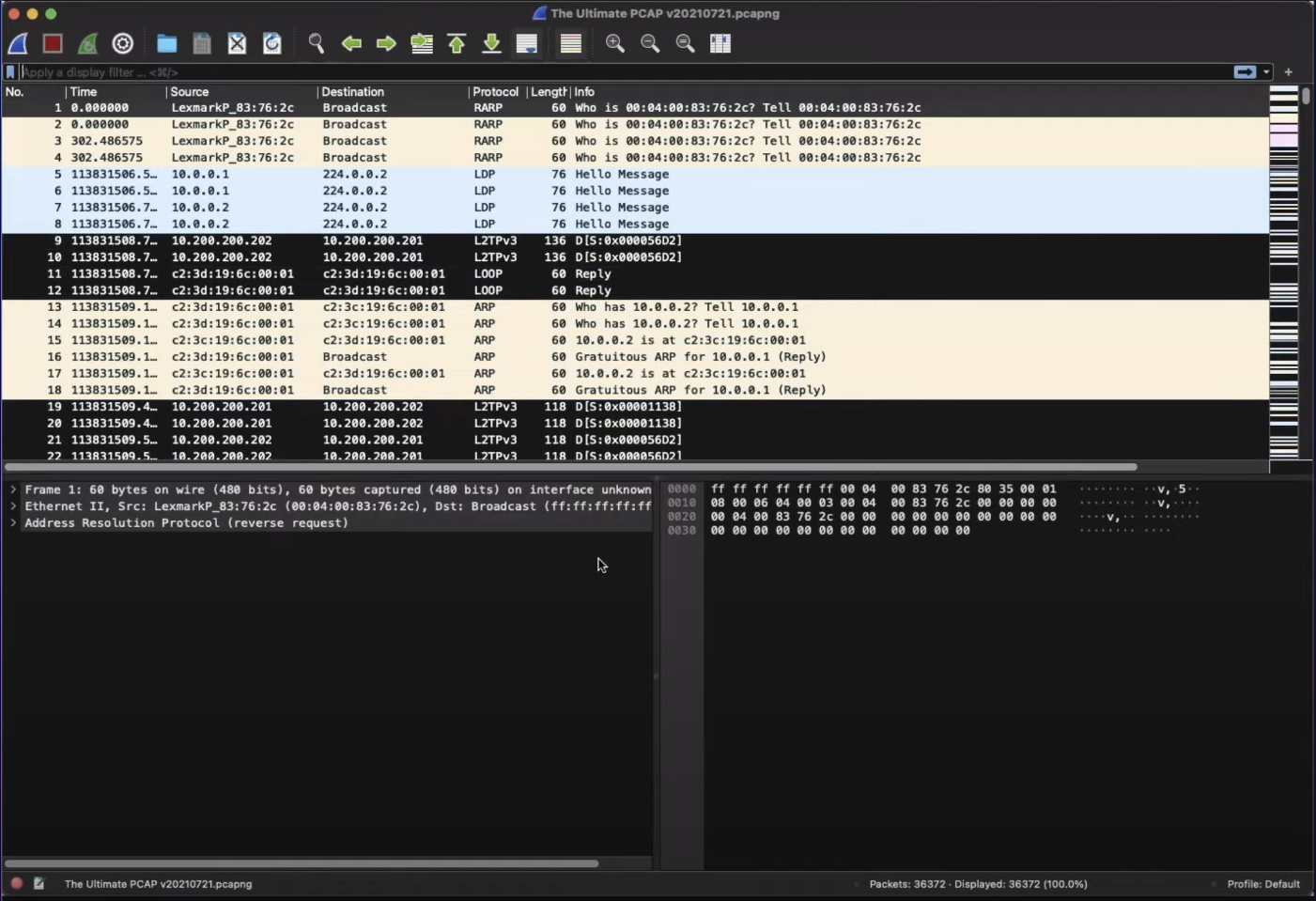Focus the display filter input field
The height and width of the screenshot is (901, 1316).
pyautogui.click(x=625, y=71)
